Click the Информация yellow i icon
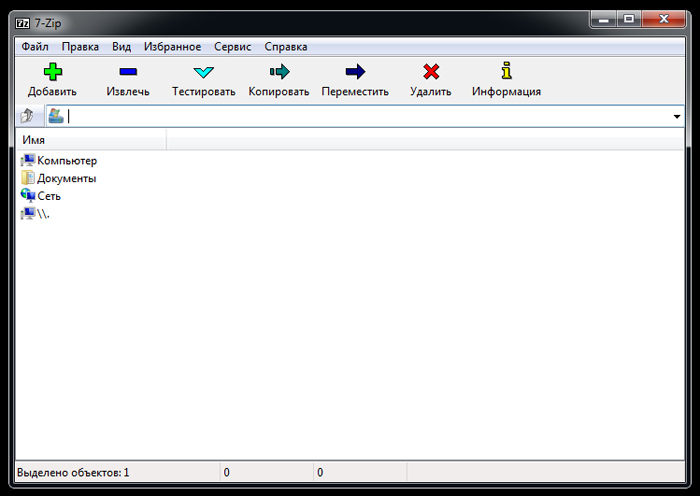 [506, 71]
